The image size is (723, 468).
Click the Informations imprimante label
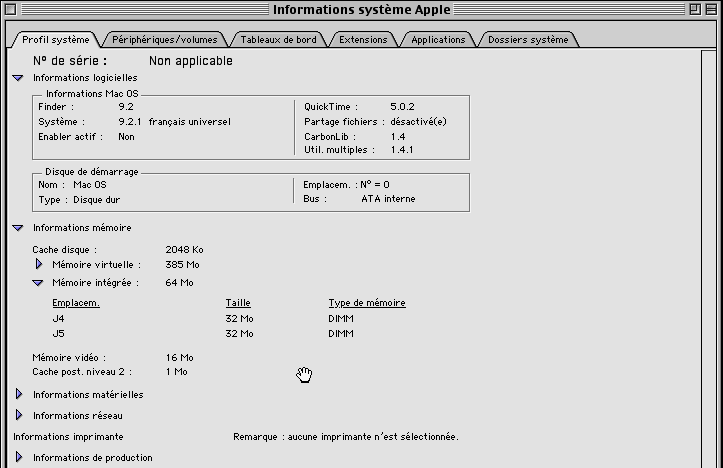pyautogui.click(x=68, y=437)
